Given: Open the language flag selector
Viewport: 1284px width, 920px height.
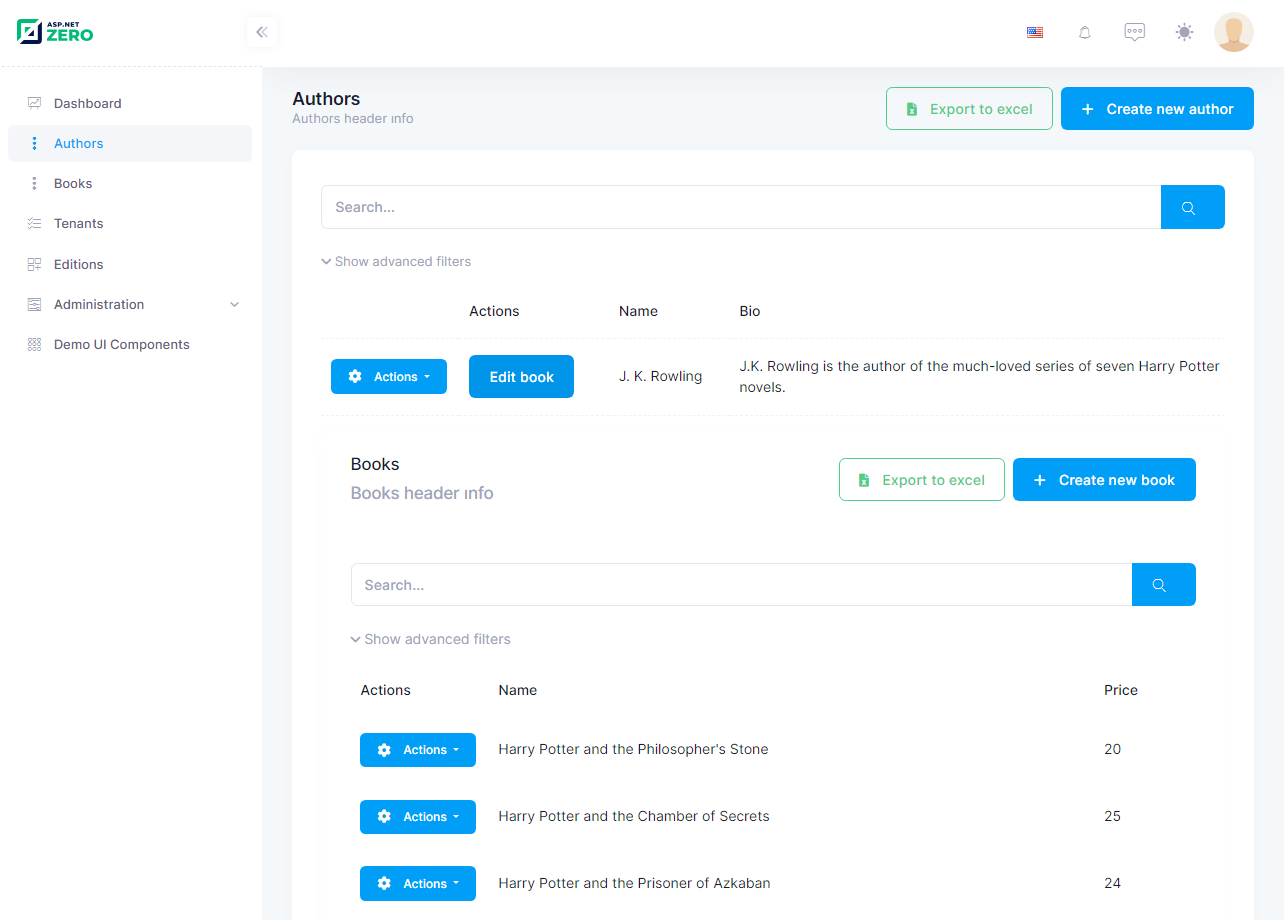Looking at the screenshot, I should (x=1035, y=32).
